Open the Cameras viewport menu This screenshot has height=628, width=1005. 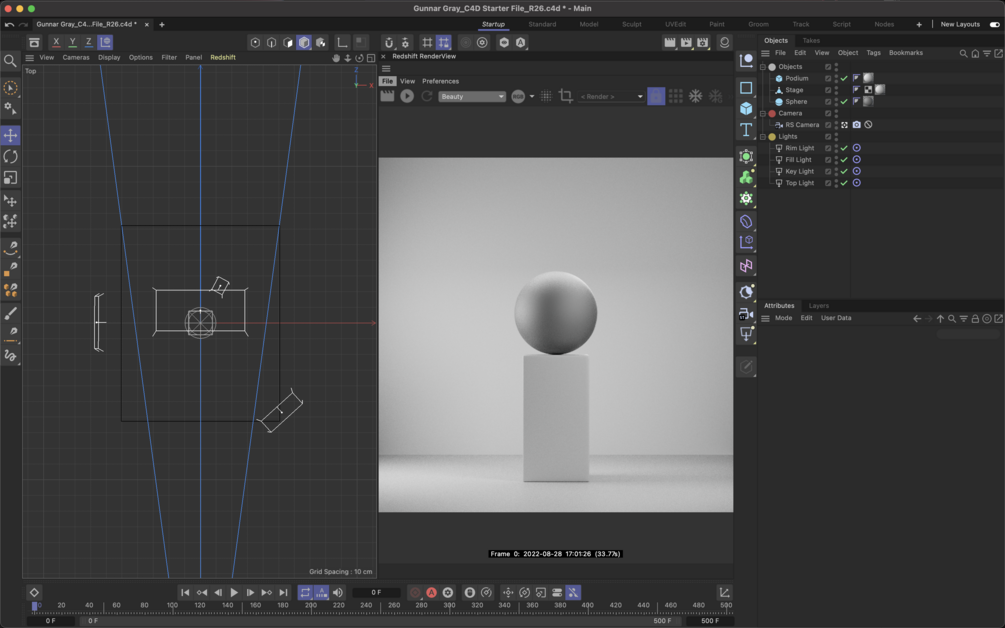pyautogui.click(x=76, y=57)
